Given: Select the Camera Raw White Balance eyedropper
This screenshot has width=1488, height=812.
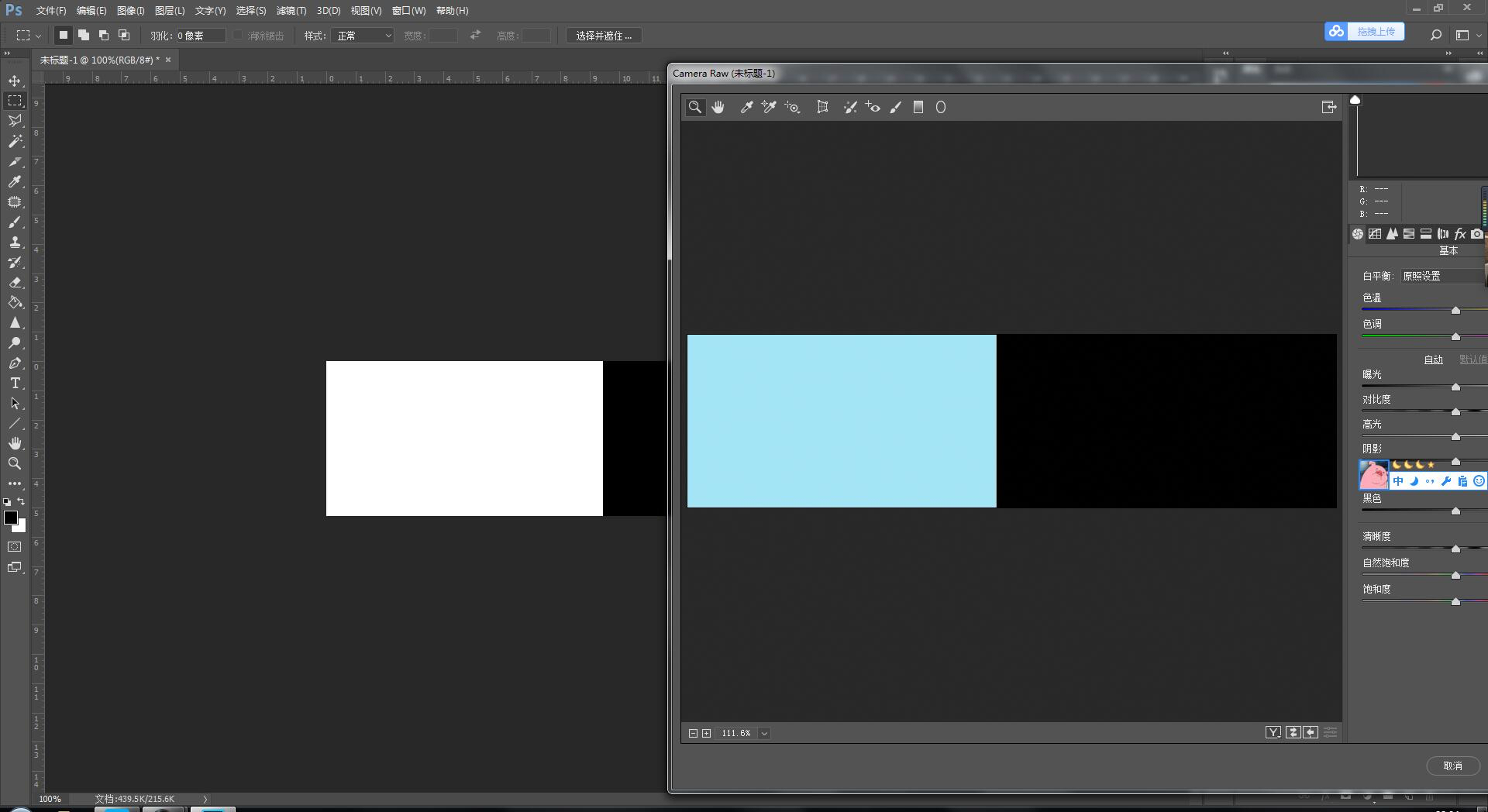Looking at the screenshot, I should coord(746,108).
